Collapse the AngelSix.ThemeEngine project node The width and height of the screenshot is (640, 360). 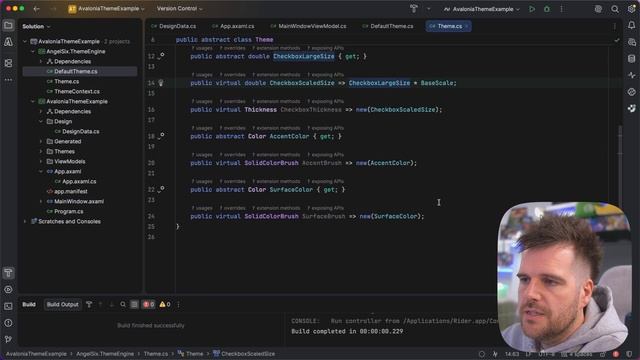33,51
